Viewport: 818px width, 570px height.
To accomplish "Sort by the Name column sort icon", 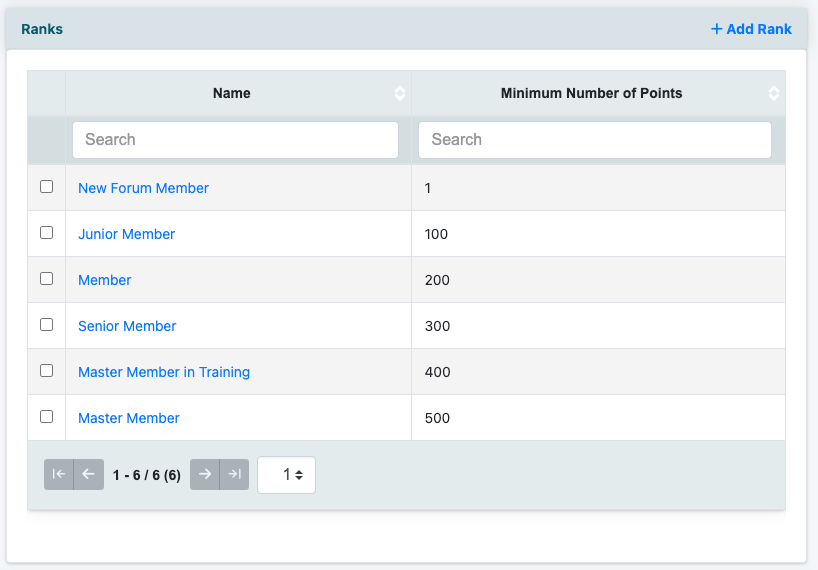I will tap(400, 93).
